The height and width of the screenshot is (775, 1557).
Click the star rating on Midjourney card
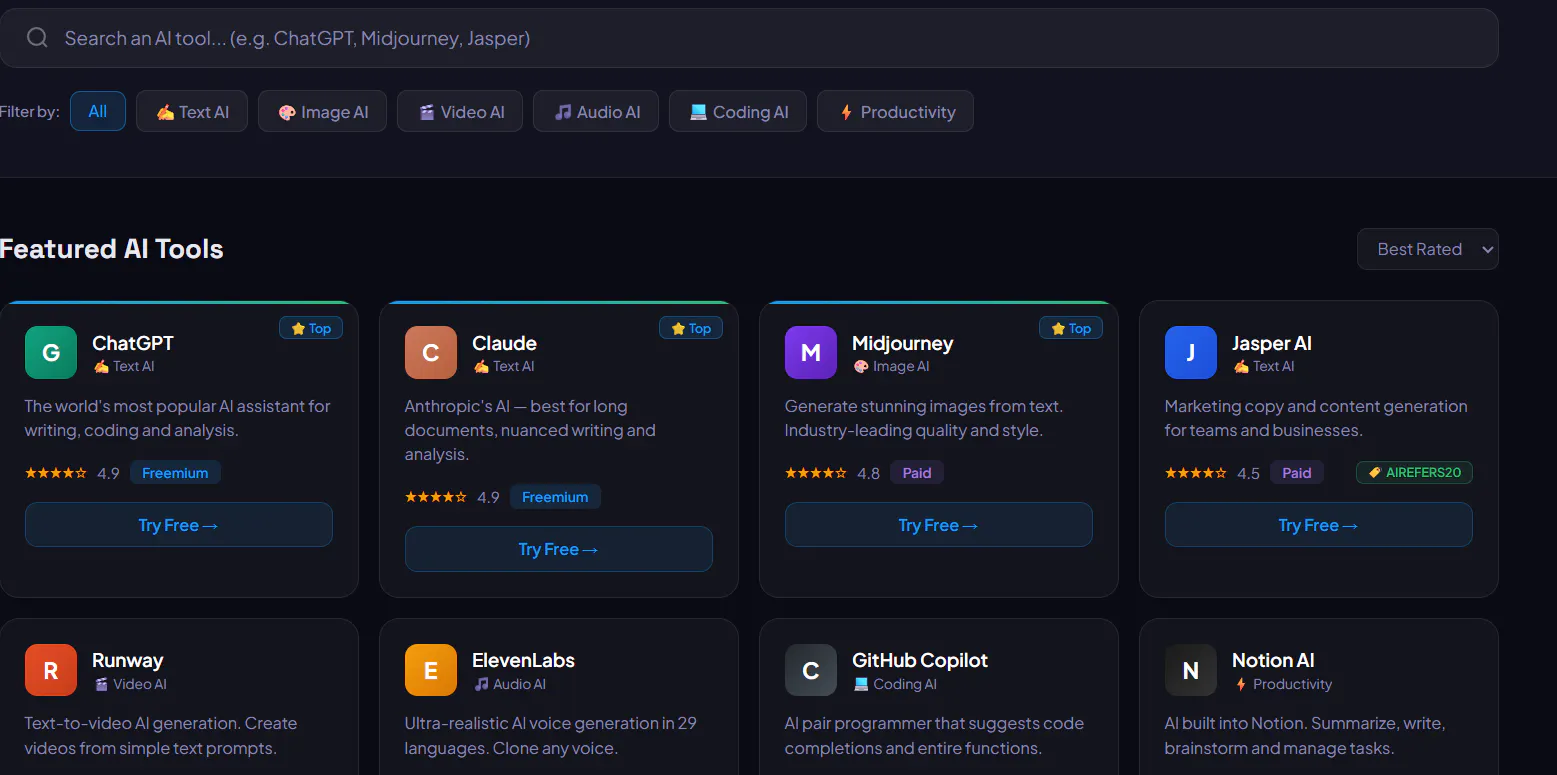[x=816, y=473]
